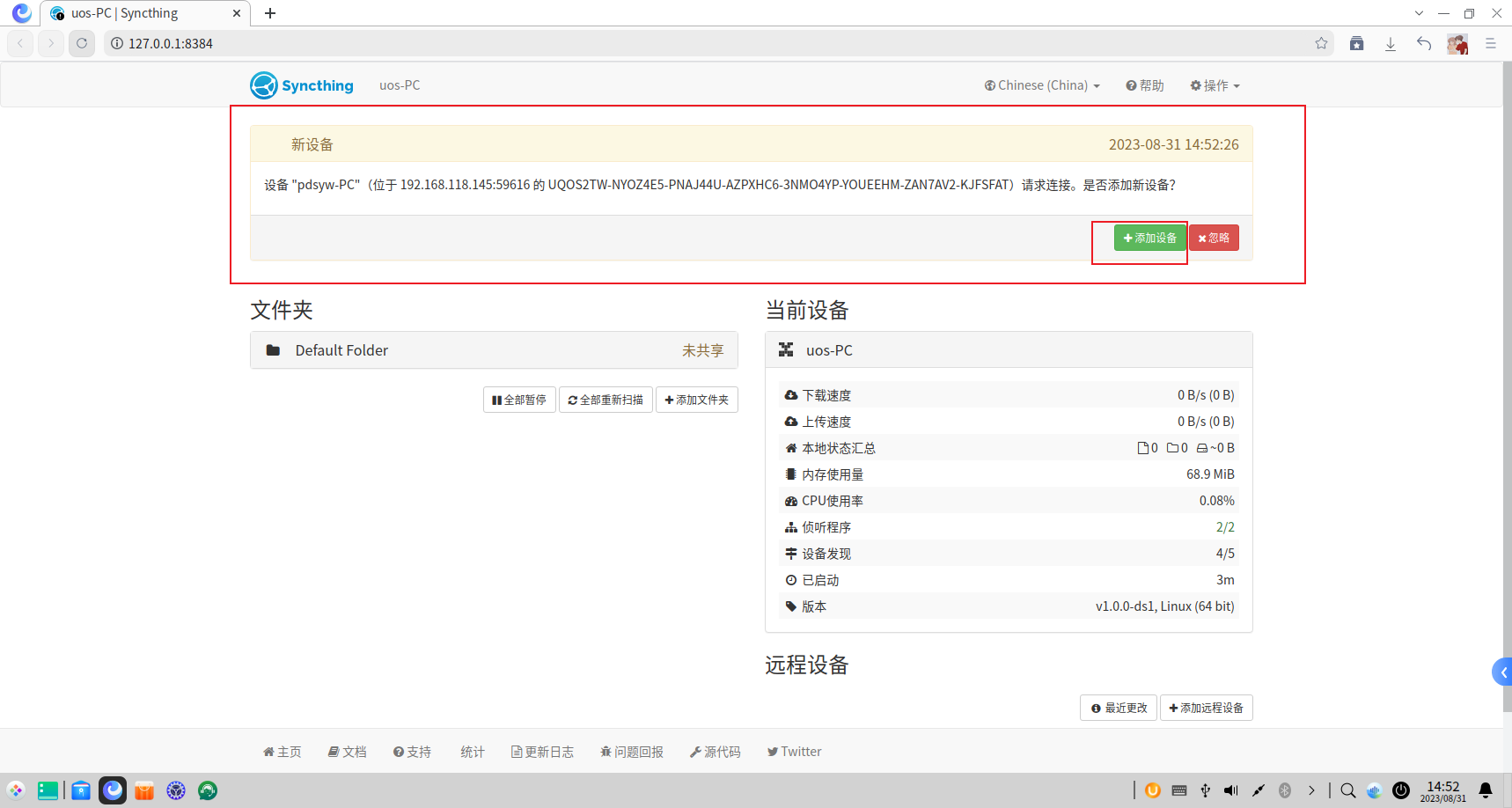This screenshot has width=1512, height=808.
Task: Click the 设备发现 value 4/5
Action: 1225,554
